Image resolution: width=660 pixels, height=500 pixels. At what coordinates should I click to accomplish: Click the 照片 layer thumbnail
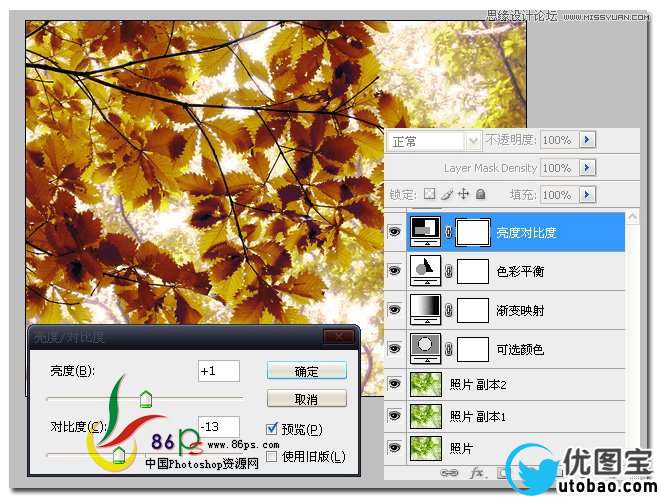[x=426, y=448]
